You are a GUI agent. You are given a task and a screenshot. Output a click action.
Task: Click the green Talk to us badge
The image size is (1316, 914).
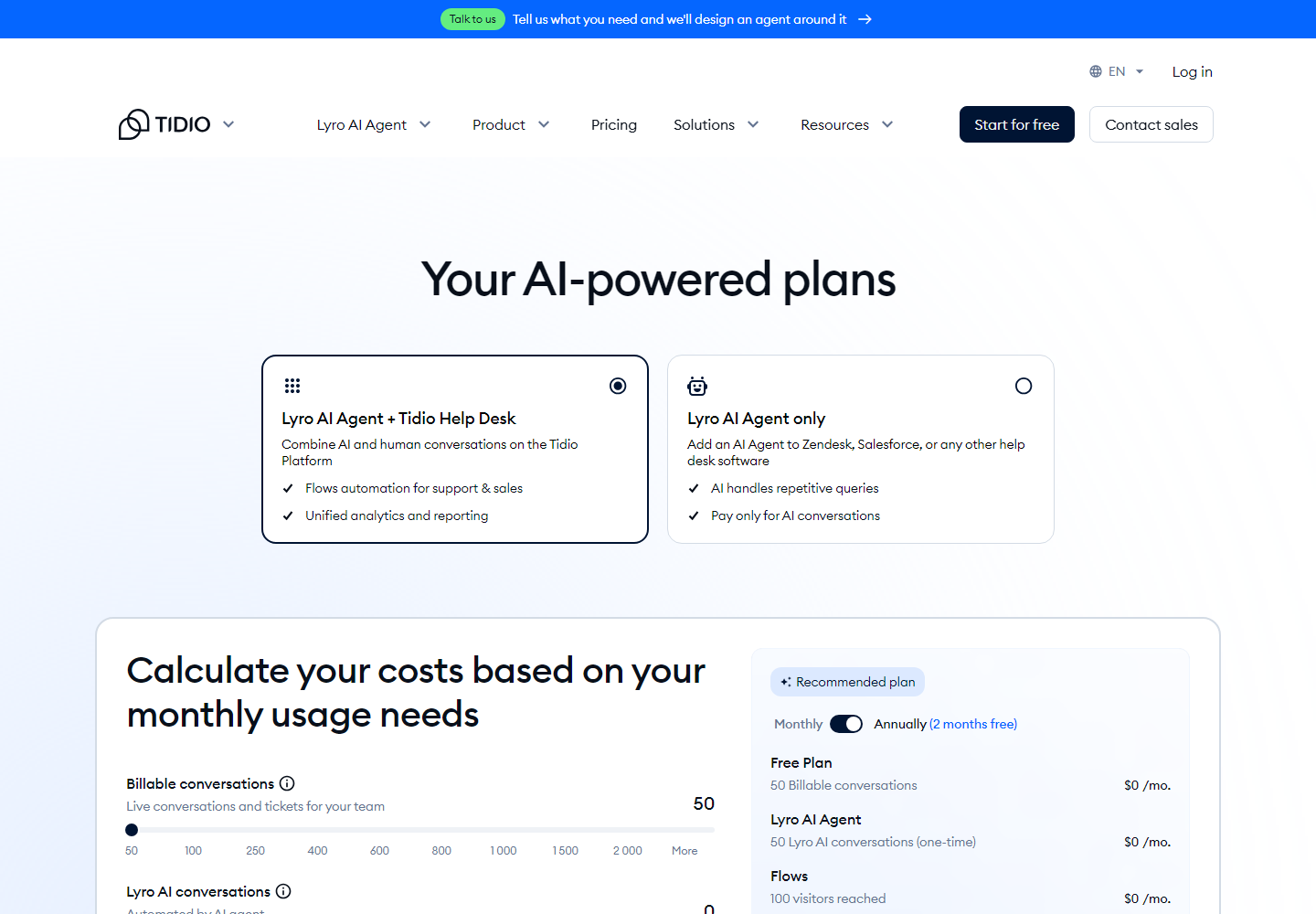pyautogui.click(x=472, y=19)
